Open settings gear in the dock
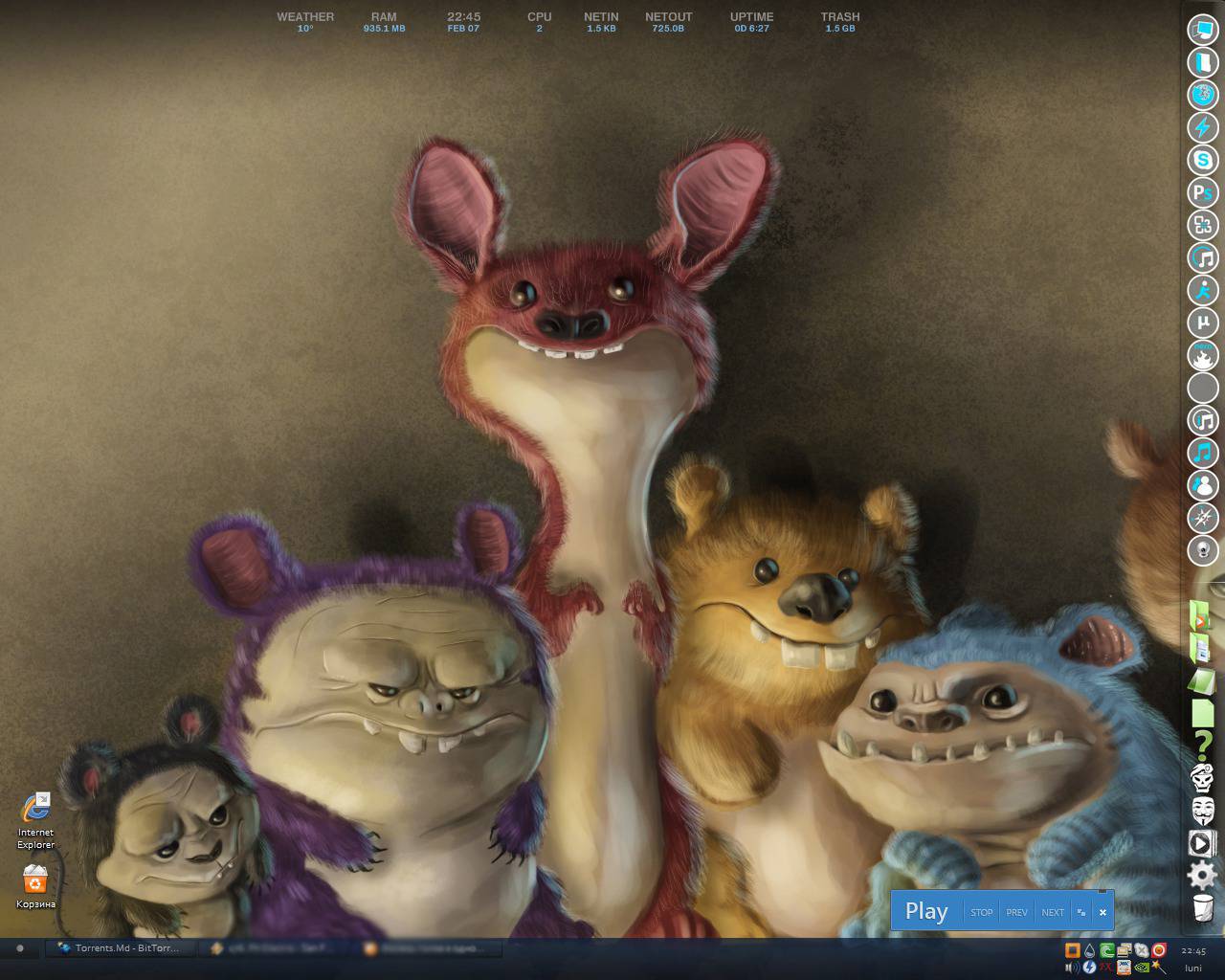The image size is (1225, 980). click(1203, 875)
